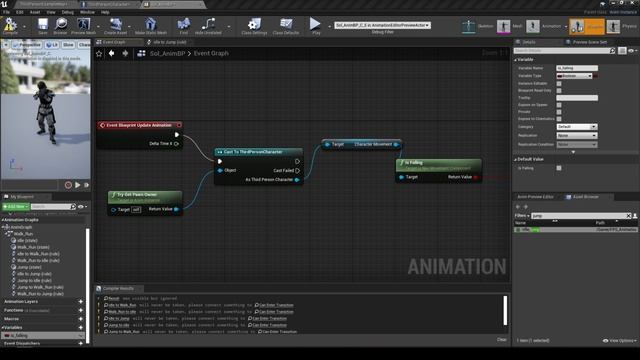Open Find in blueprint tool
This screenshot has width=640, height=360.
point(184,26)
